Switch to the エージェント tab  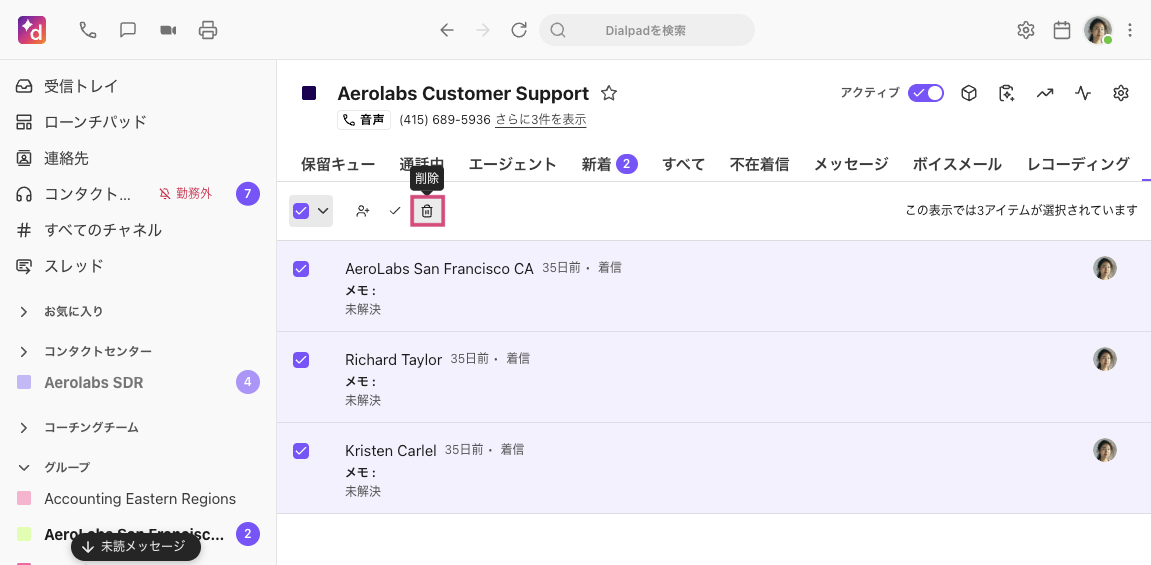click(x=512, y=164)
